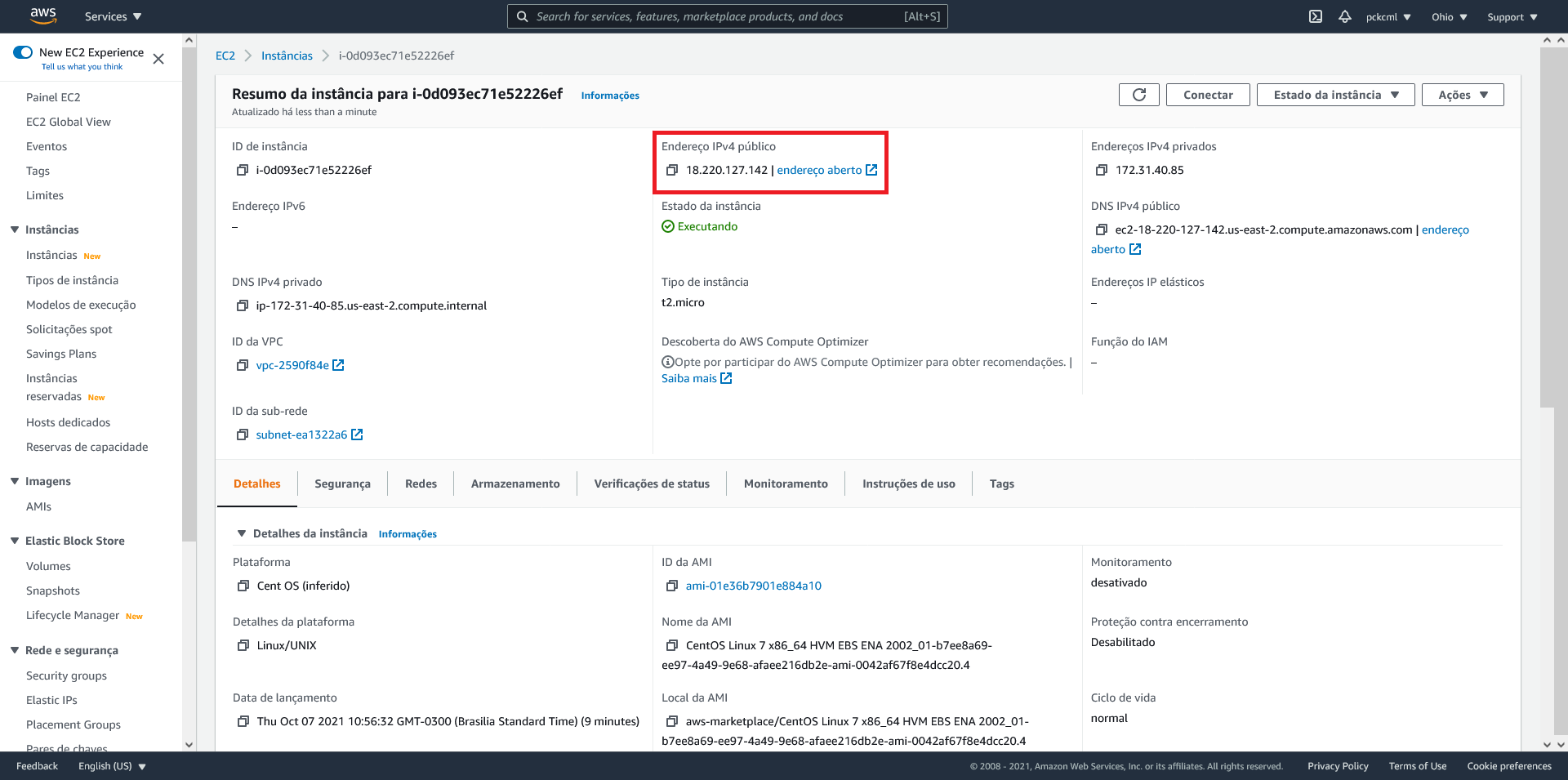Viewport: 1568px width, 780px height.
Task: Copy the public IPv4 address 18.220.127.142
Action: click(672, 170)
